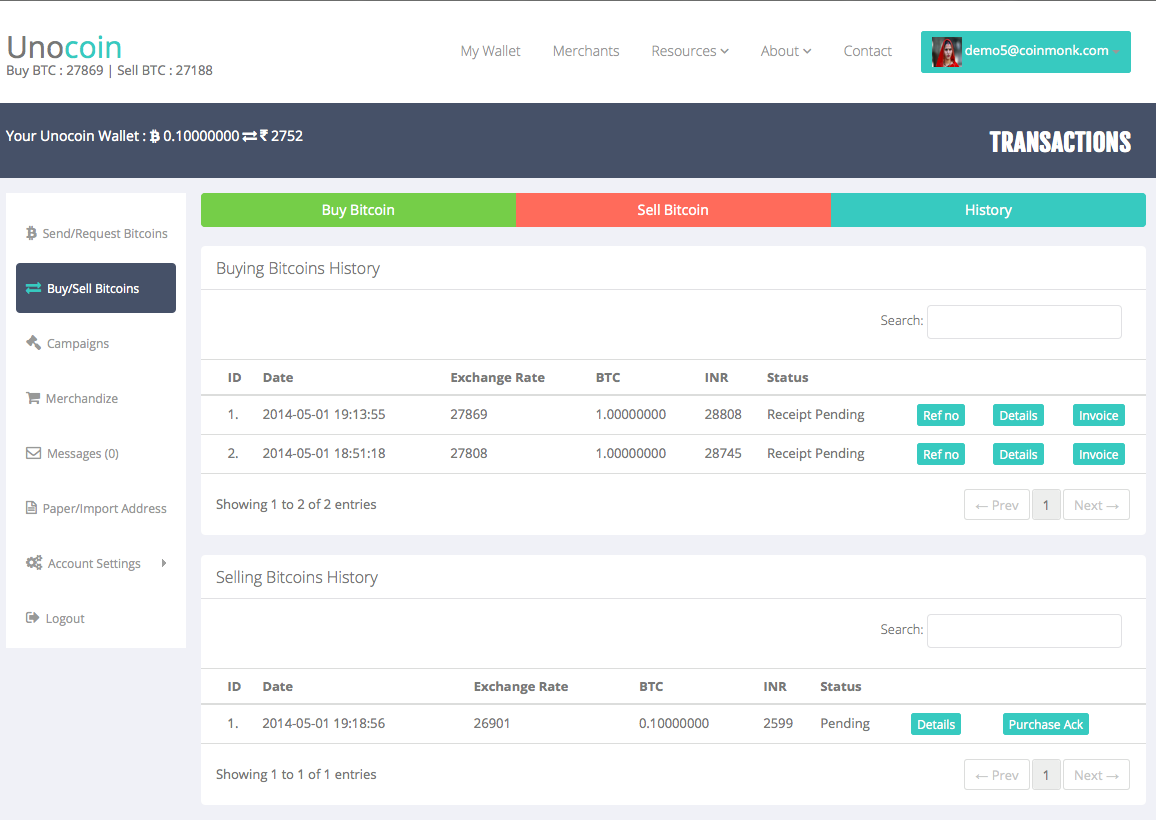Switch to the Sell Bitcoin tab

click(x=673, y=210)
